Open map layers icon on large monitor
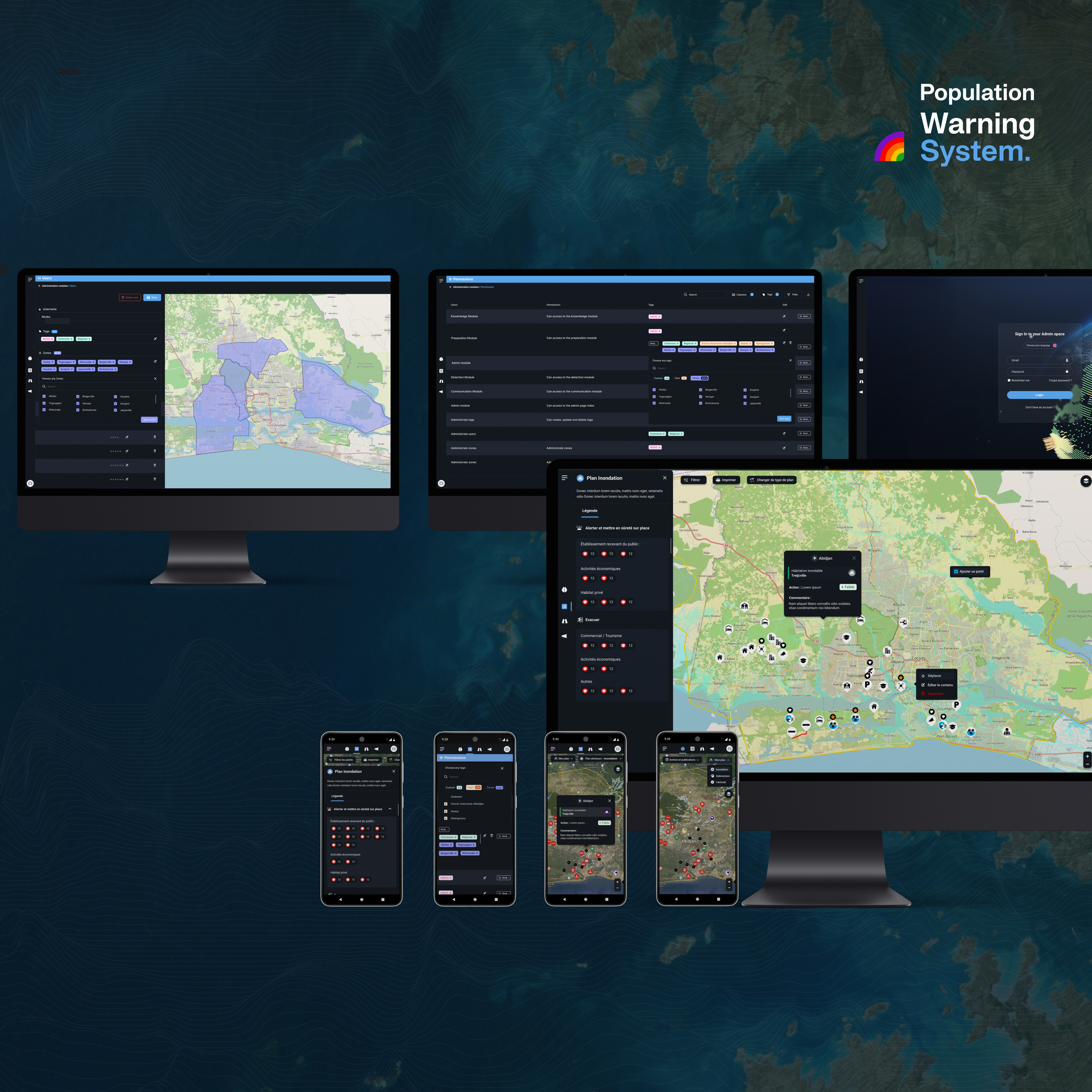The height and width of the screenshot is (1092, 1092). (1085, 481)
